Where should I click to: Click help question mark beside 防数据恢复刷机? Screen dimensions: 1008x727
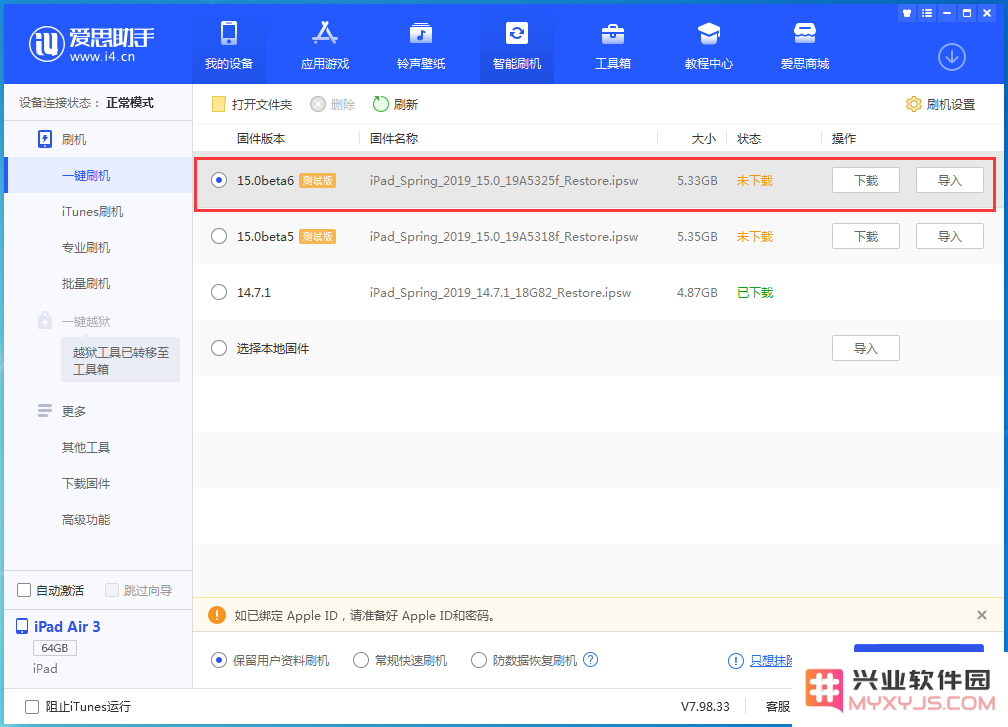coord(590,660)
